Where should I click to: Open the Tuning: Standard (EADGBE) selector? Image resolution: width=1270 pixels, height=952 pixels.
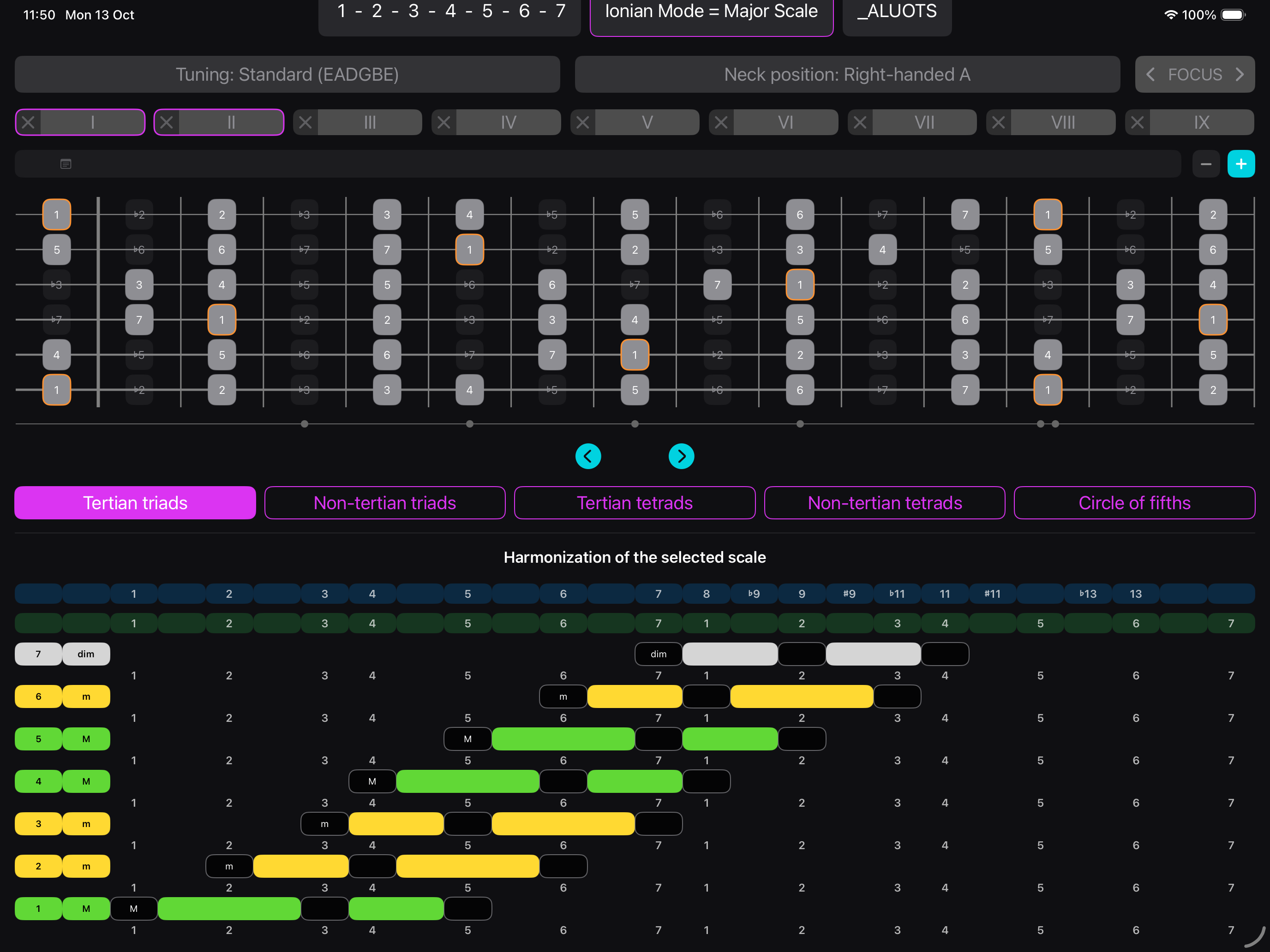(x=287, y=75)
